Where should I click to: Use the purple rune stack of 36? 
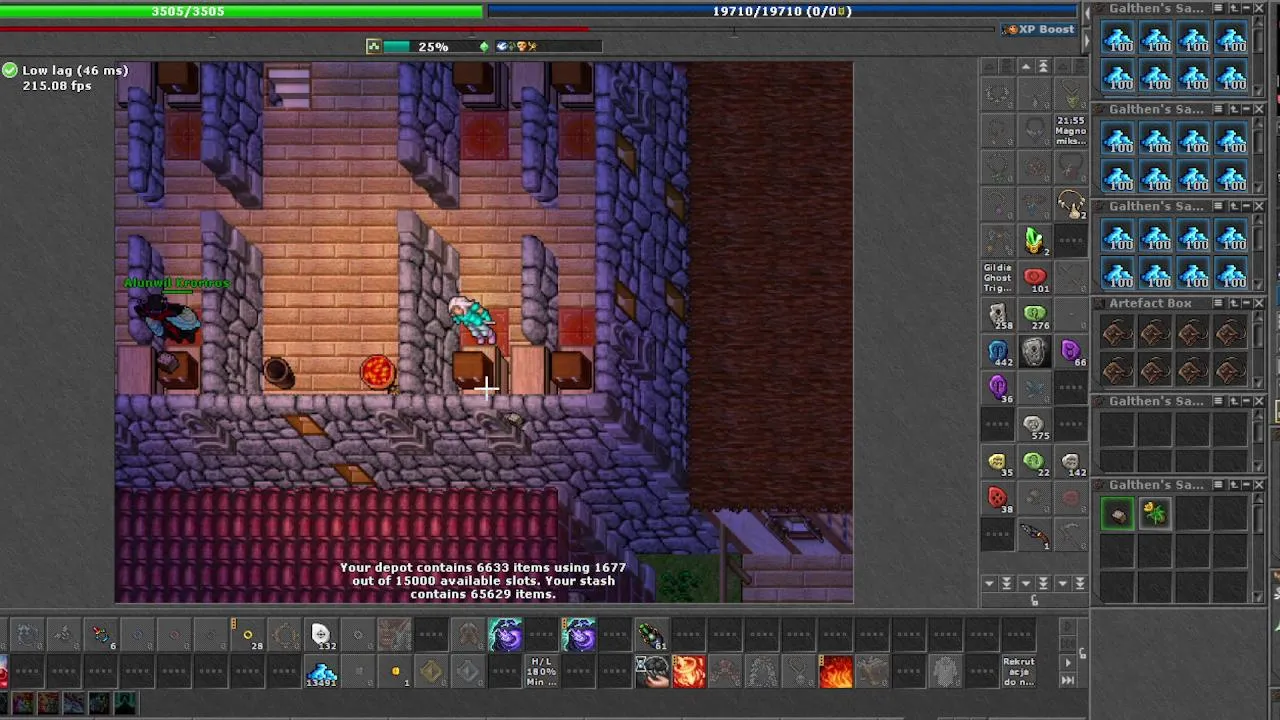(998, 388)
